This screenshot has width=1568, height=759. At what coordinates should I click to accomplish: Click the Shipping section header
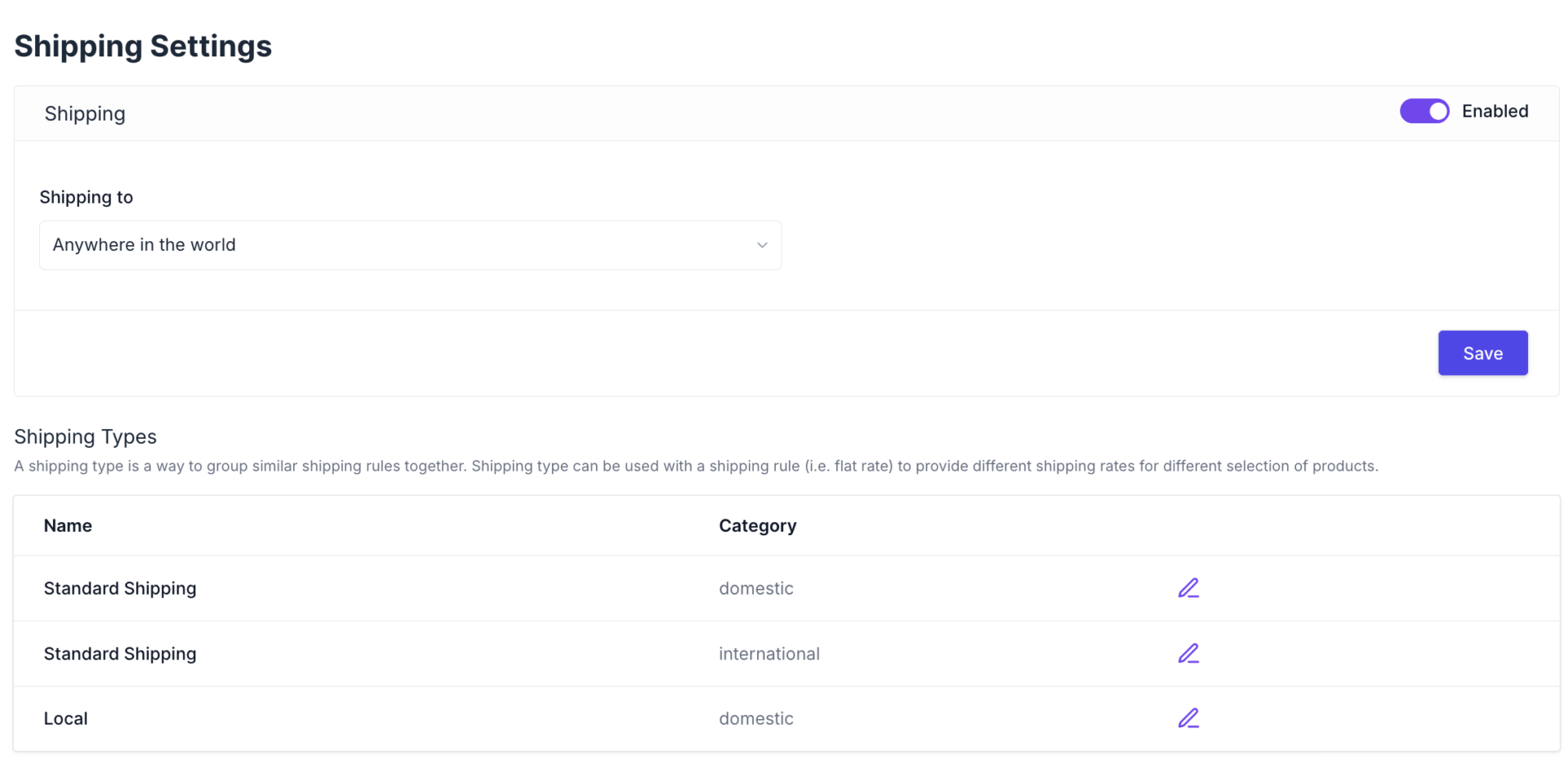(x=85, y=114)
